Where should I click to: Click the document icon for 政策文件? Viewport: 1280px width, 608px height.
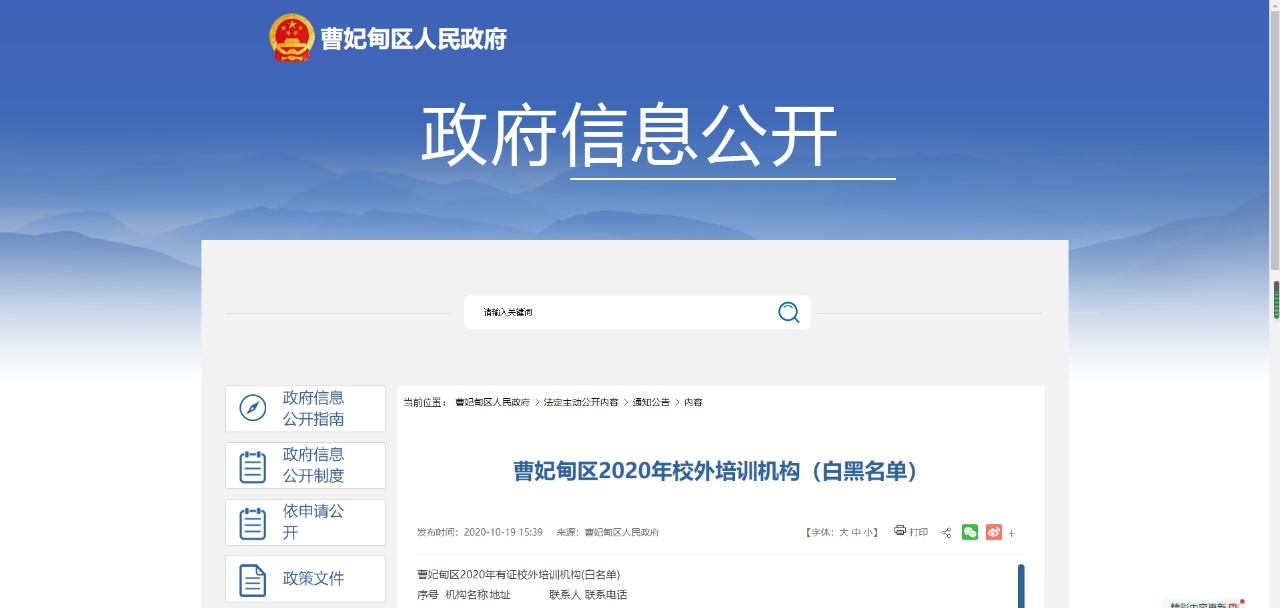(253, 579)
